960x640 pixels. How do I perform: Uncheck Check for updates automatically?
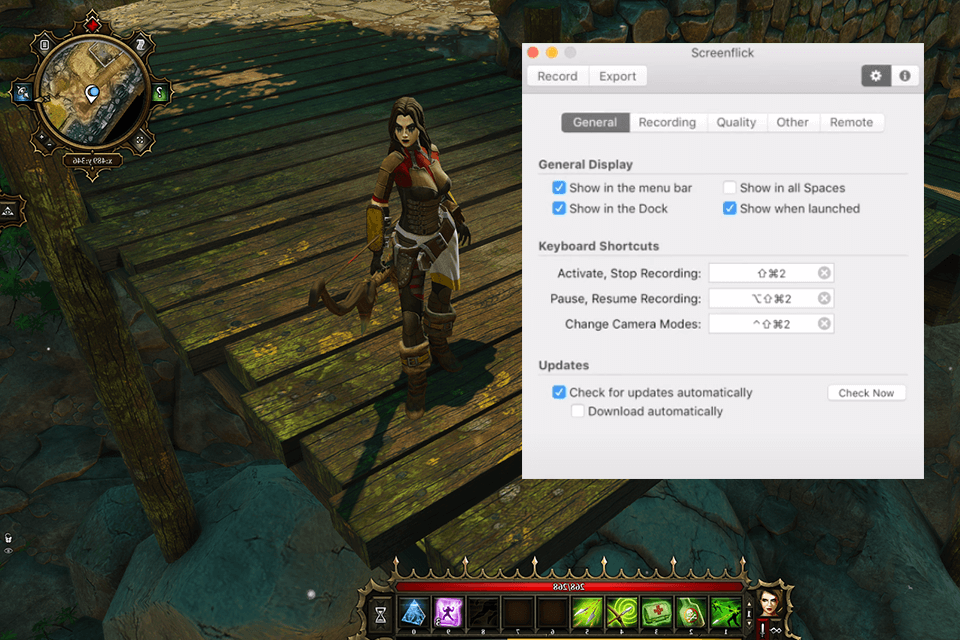pyautogui.click(x=558, y=392)
